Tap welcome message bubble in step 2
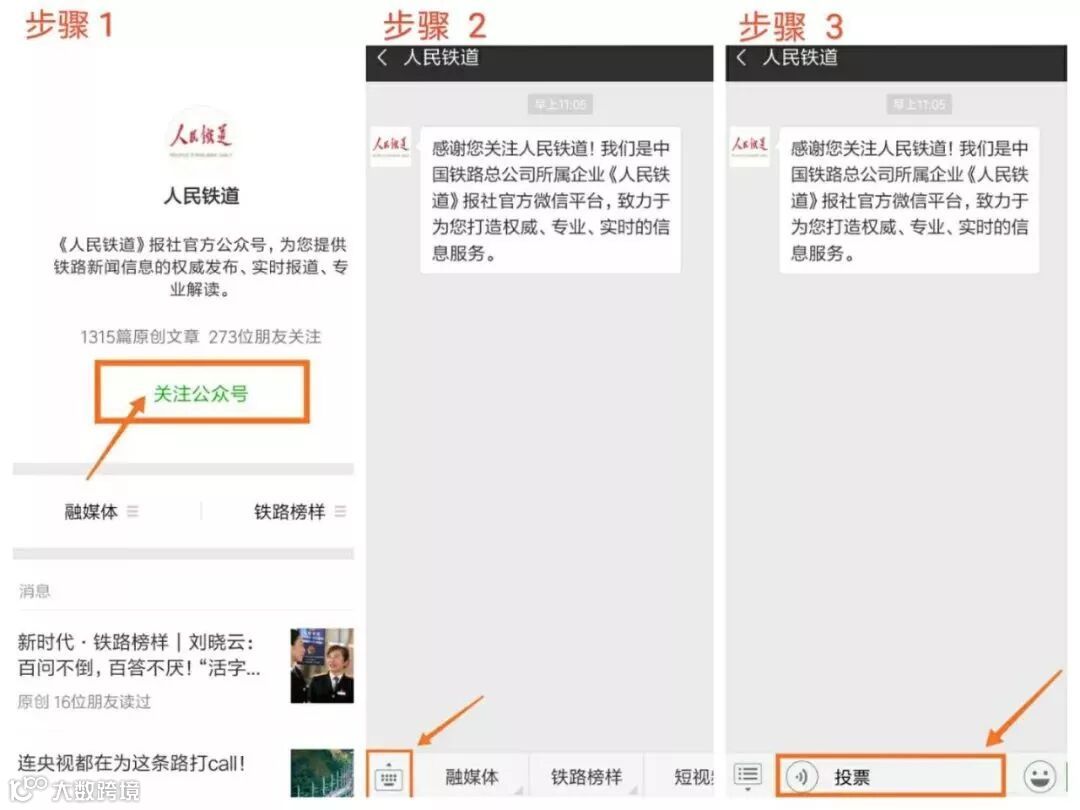Image resolution: width=1080 pixels, height=810 pixels. [x=550, y=200]
